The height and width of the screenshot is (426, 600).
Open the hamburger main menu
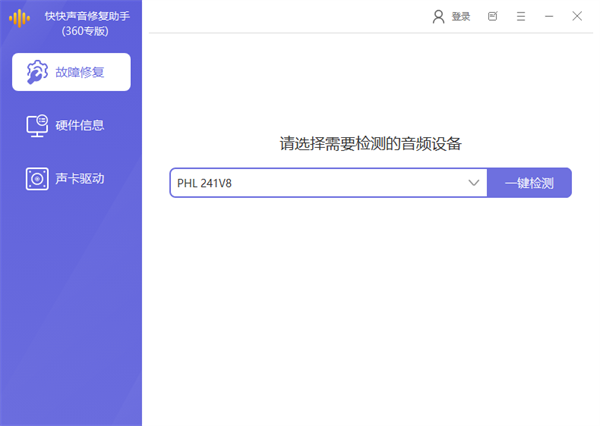coord(520,16)
